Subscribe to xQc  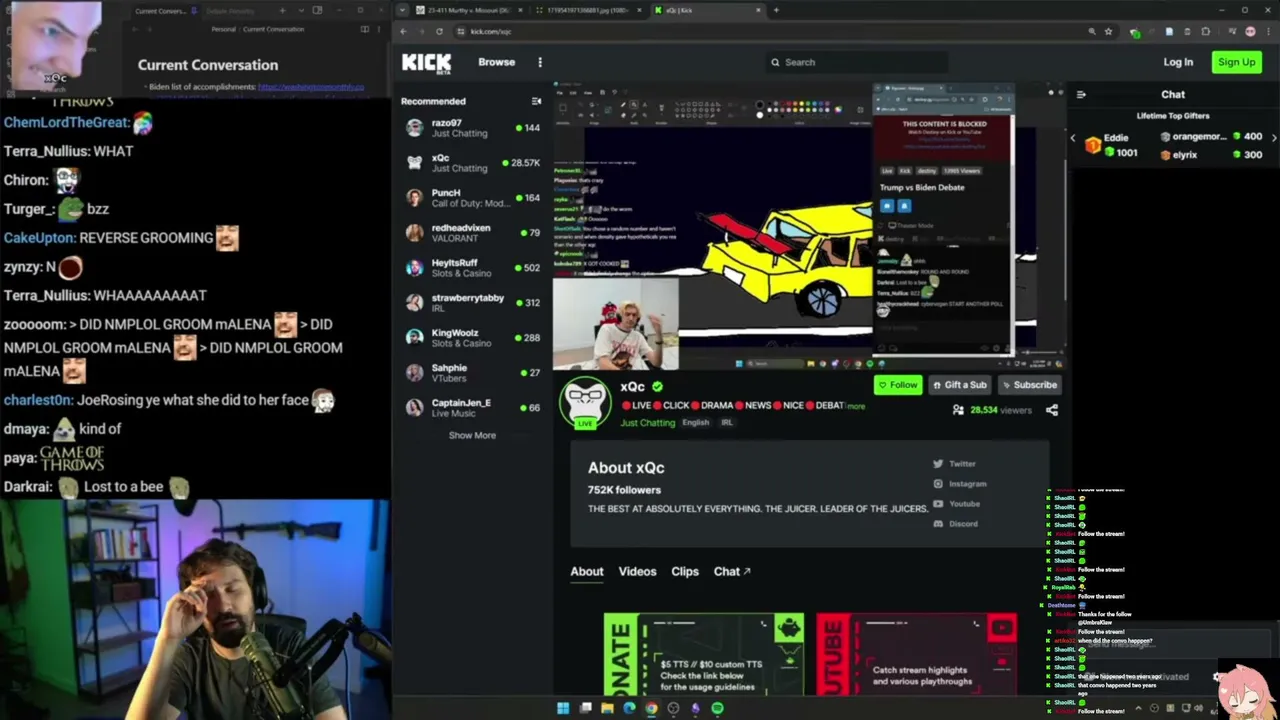click(1028, 385)
